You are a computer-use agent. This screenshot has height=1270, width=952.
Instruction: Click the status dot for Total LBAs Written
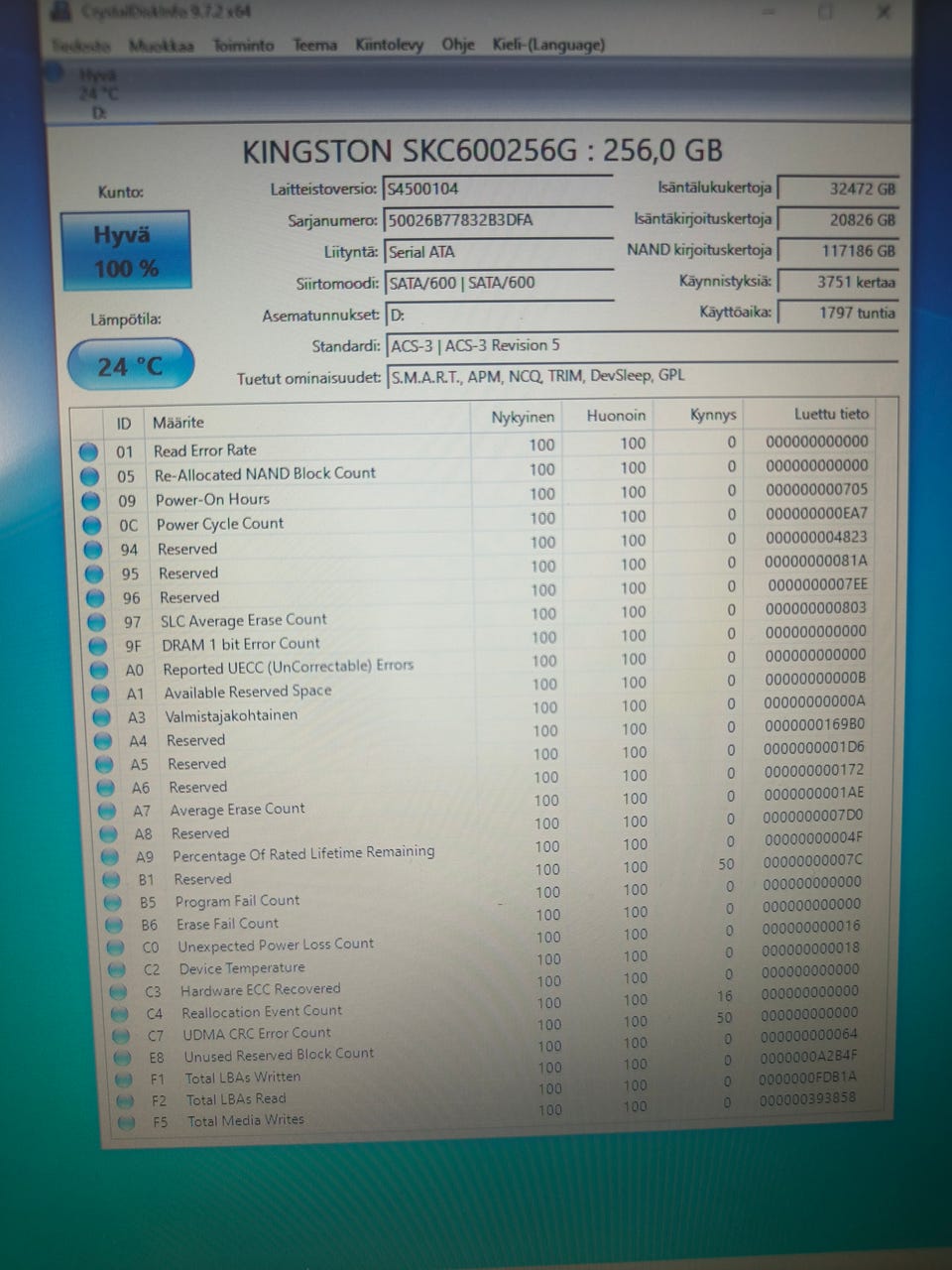[124, 1079]
